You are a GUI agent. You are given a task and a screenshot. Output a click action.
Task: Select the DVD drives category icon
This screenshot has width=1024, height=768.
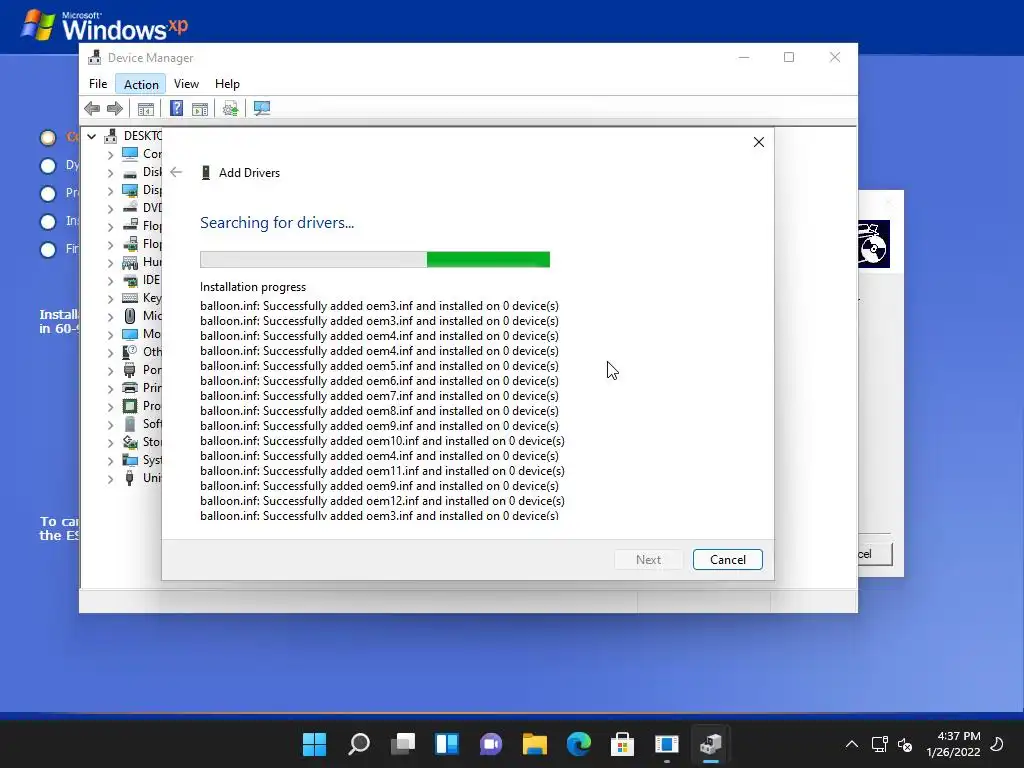coord(130,208)
